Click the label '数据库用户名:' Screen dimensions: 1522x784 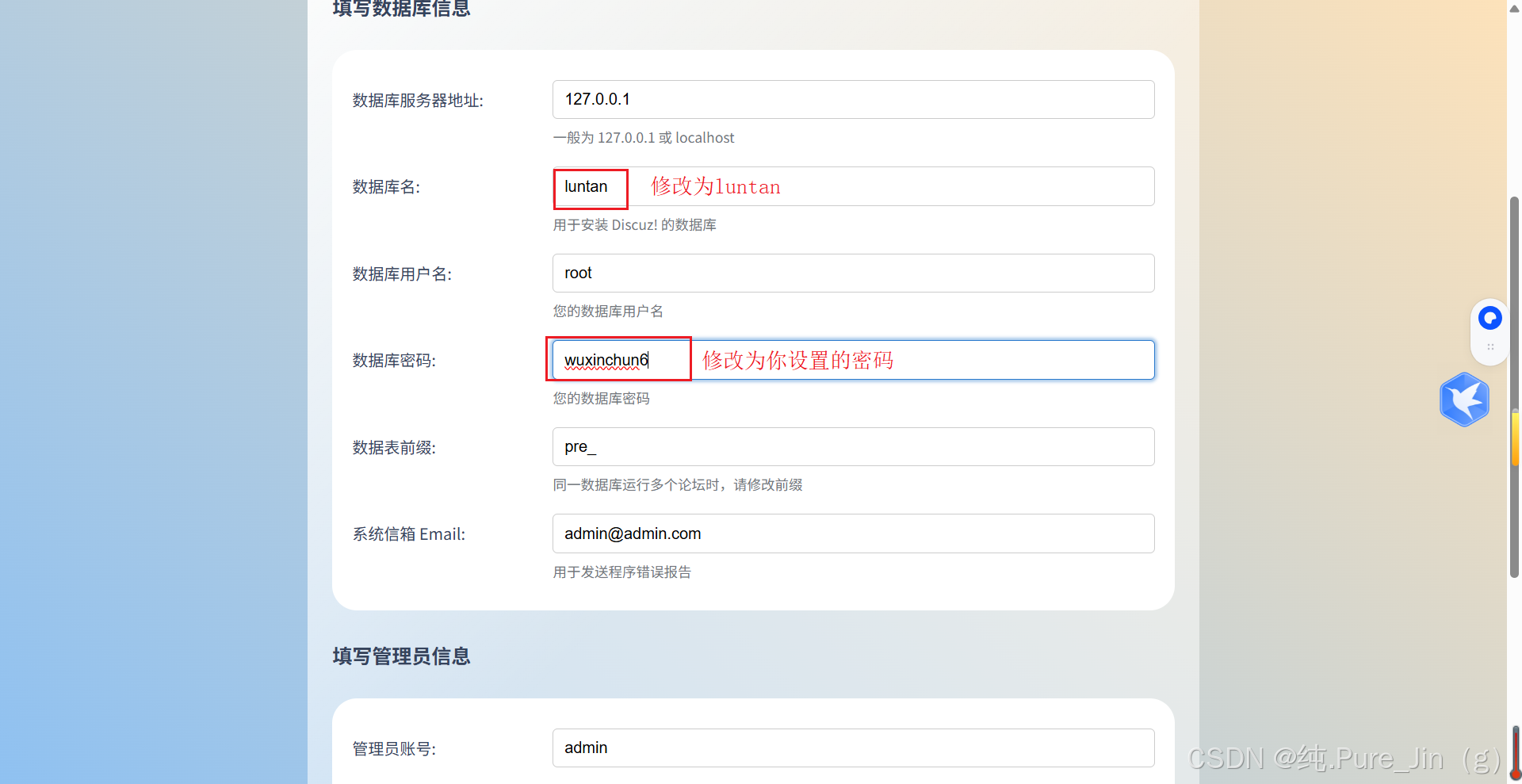click(x=402, y=274)
